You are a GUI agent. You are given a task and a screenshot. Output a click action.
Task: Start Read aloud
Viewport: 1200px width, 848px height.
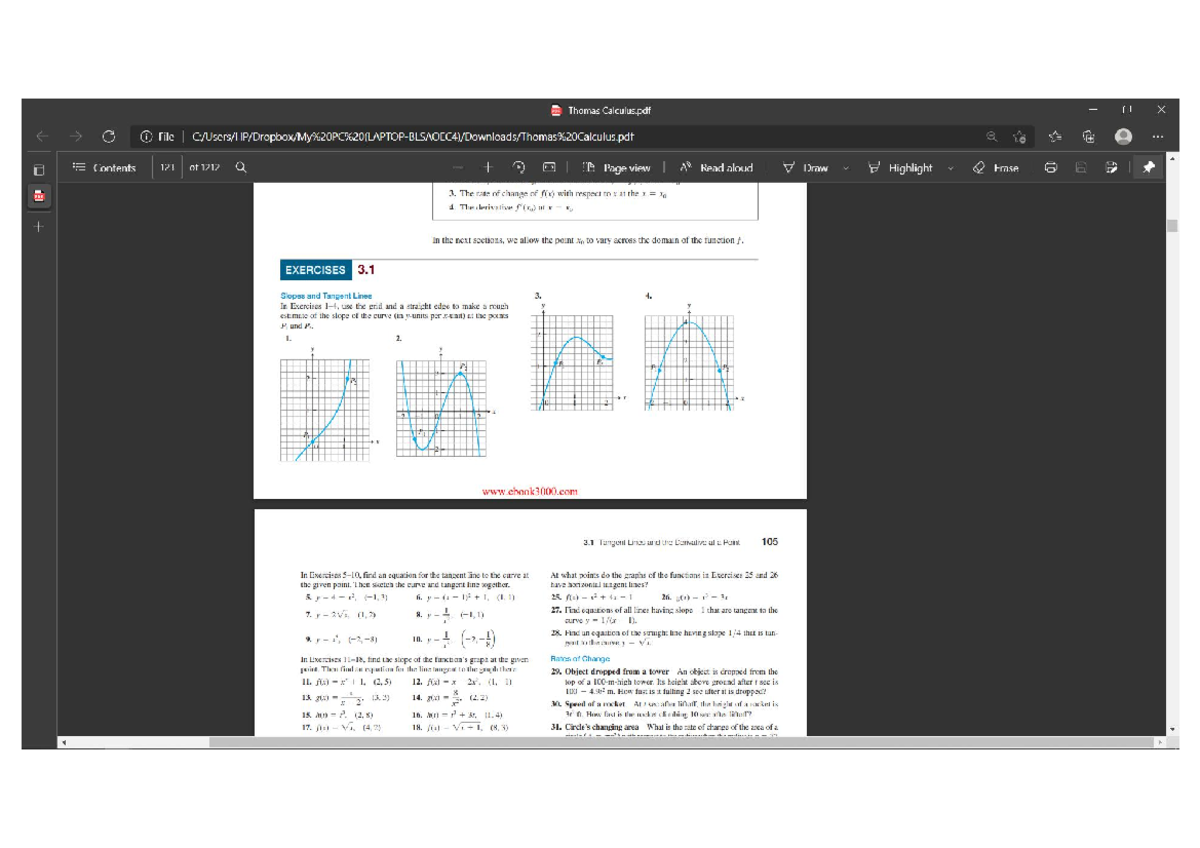[x=716, y=168]
